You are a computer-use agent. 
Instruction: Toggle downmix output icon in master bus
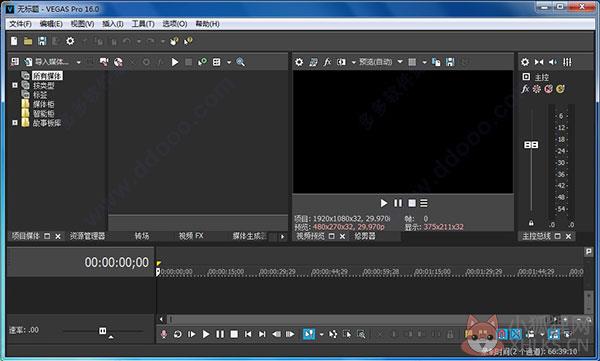click(x=539, y=62)
